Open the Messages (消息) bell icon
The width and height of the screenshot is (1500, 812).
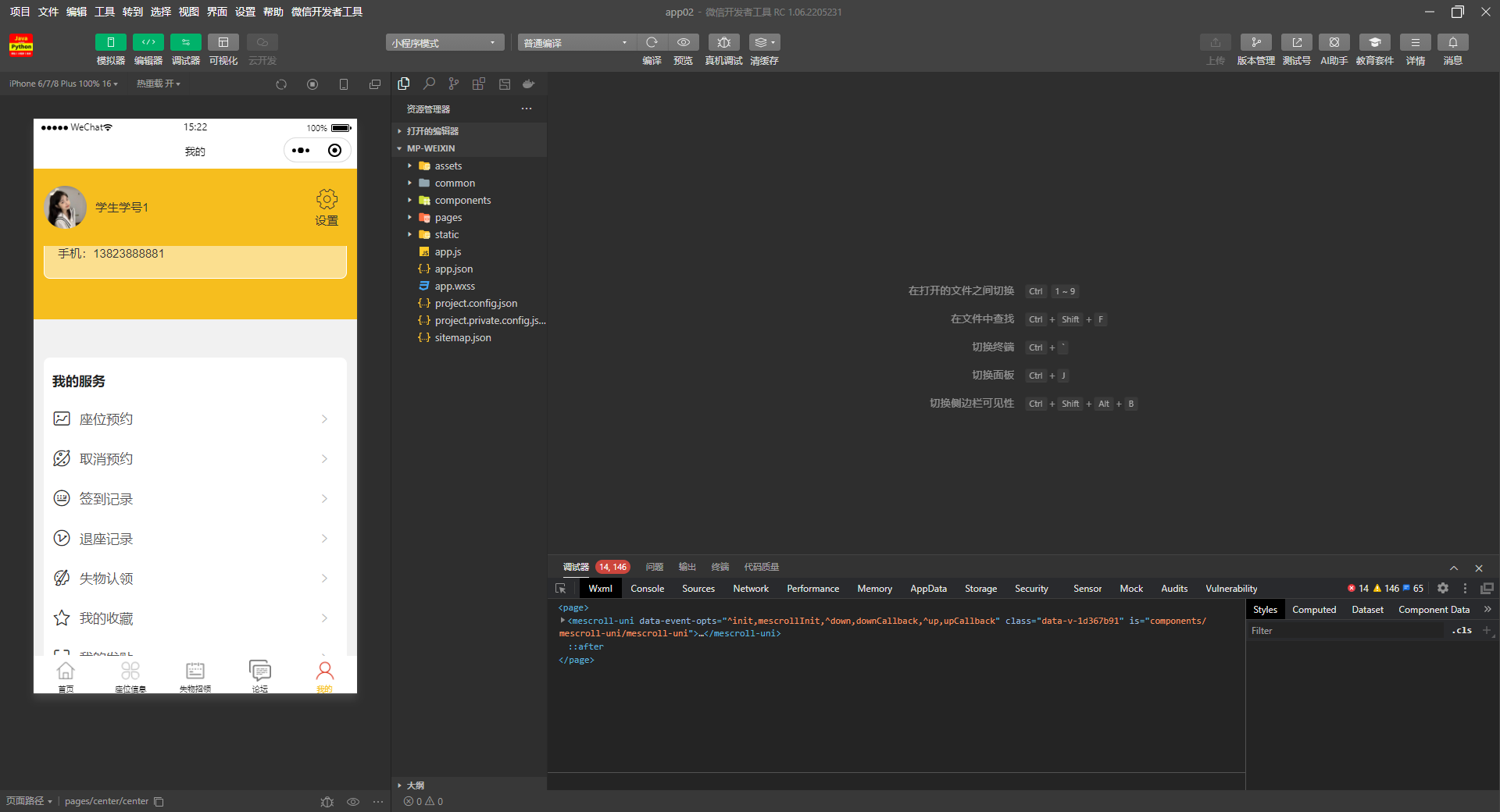pyautogui.click(x=1453, y=42)
